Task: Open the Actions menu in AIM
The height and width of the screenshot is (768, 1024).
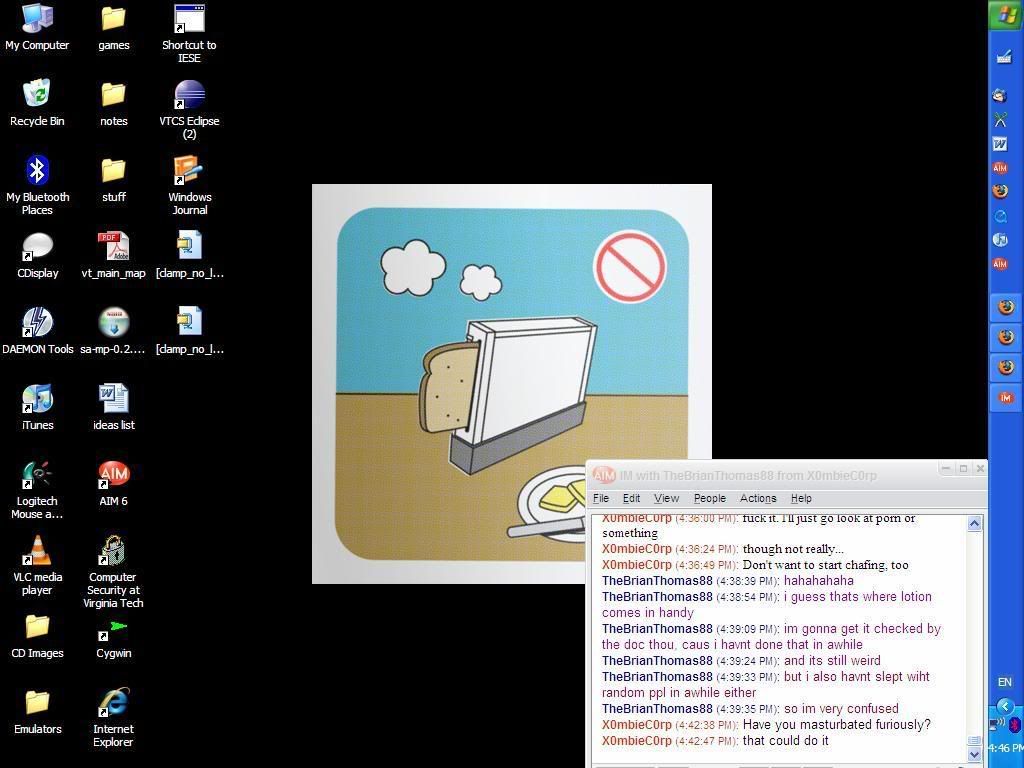Action: pyautogui.click(x=758, y=498)
